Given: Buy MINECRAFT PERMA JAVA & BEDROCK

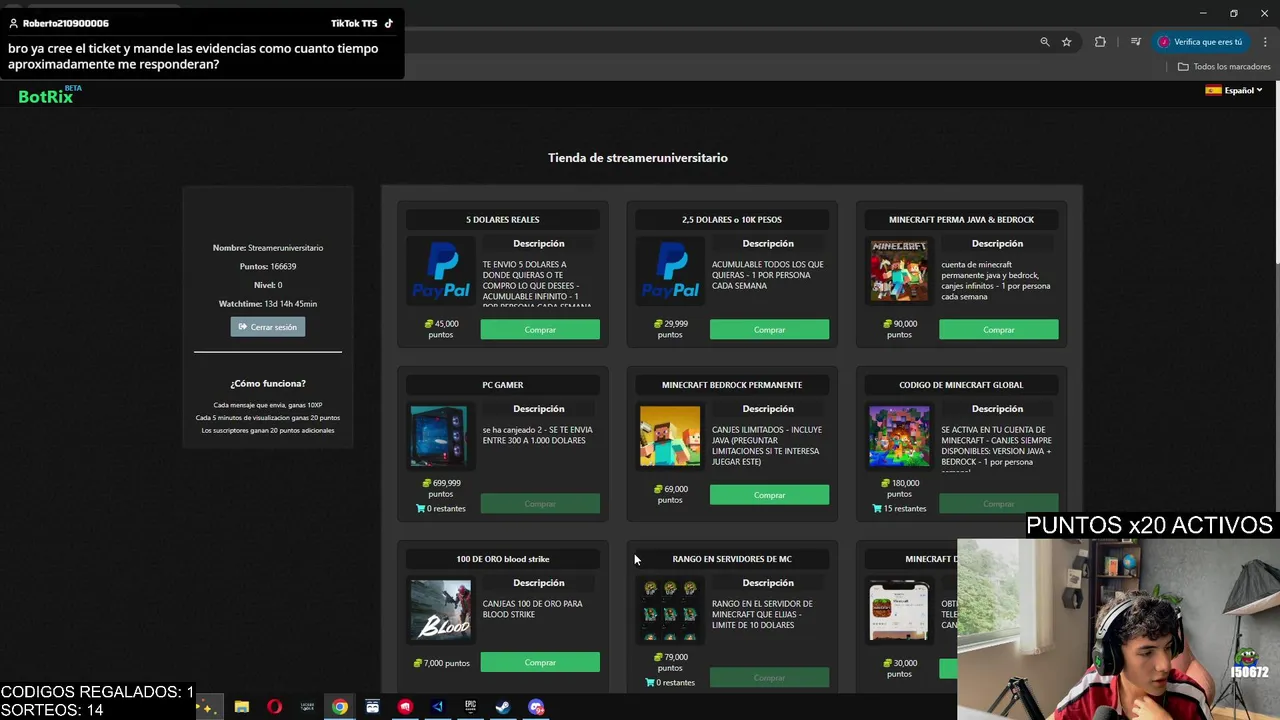Looking at the screenshot, I should coord(998,329).
